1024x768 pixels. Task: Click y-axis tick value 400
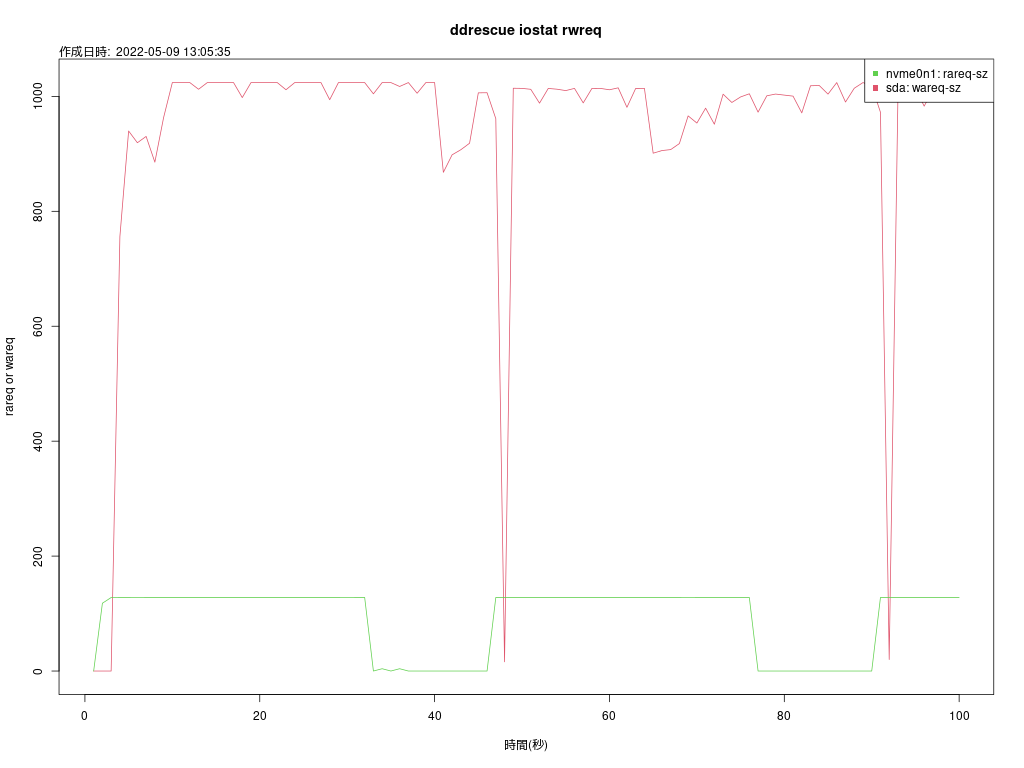click(38, 441)
